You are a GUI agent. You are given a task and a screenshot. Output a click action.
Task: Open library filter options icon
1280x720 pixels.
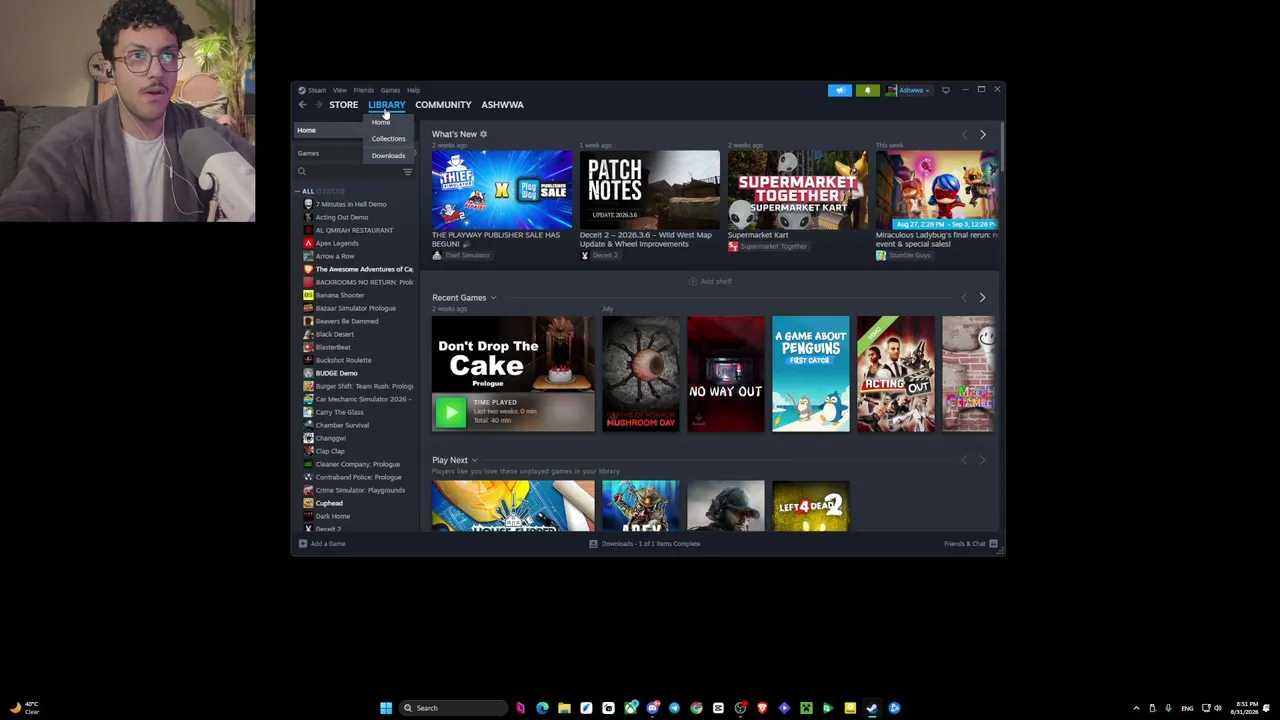pyautogui.click(x=407, y=172)
